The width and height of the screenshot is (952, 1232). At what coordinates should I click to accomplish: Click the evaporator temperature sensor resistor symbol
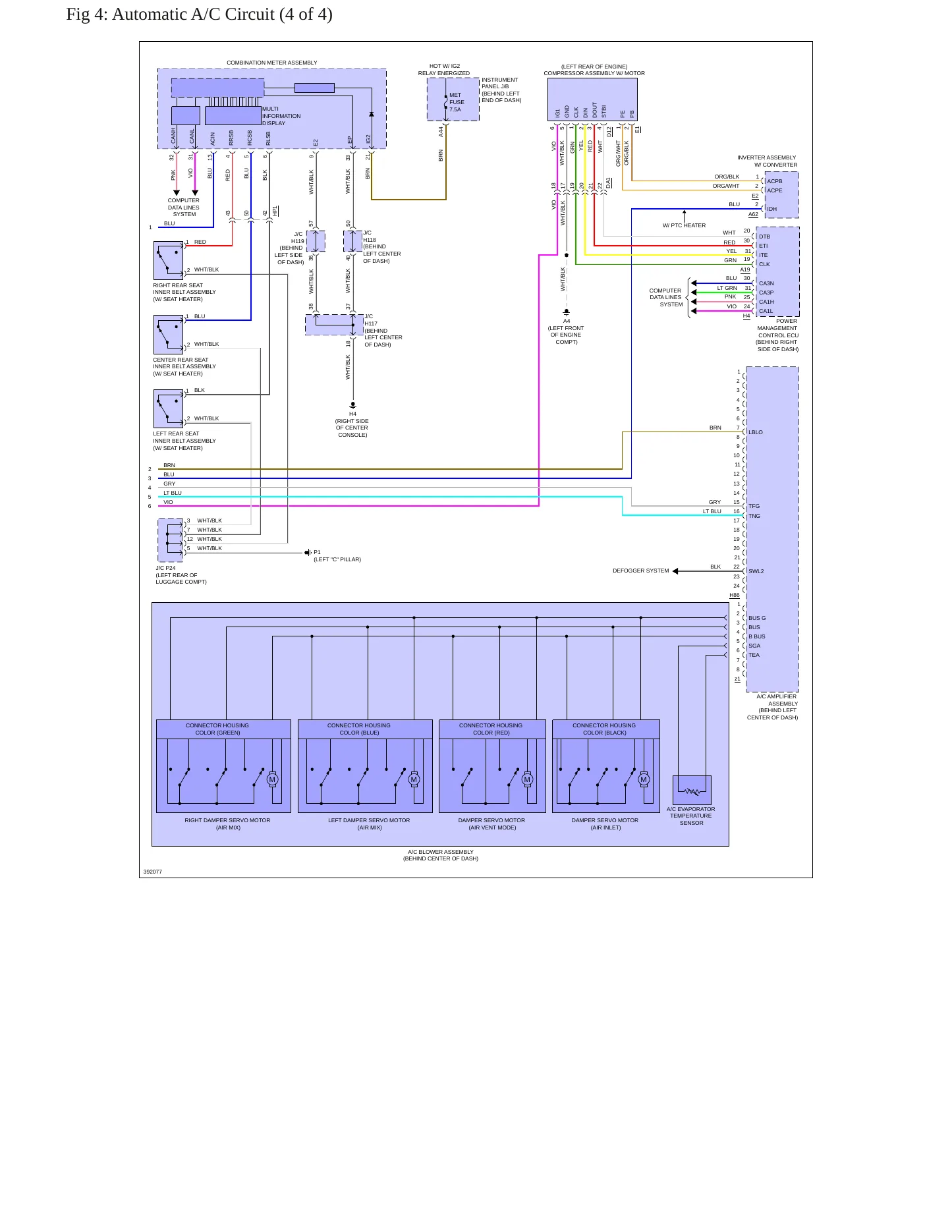click(x=692, y=790)
